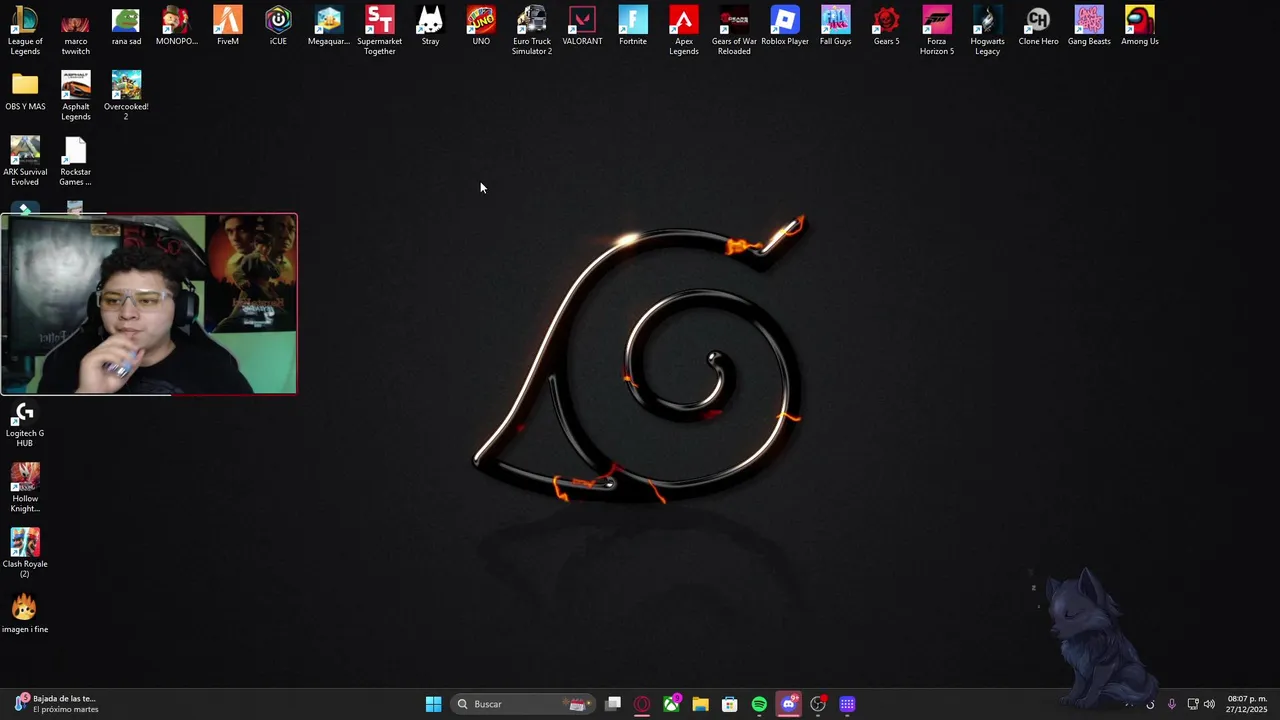This screenshot has height=720, width=1280.
Task: Open File Explorer from the taskbar
Action: point(700,704)
